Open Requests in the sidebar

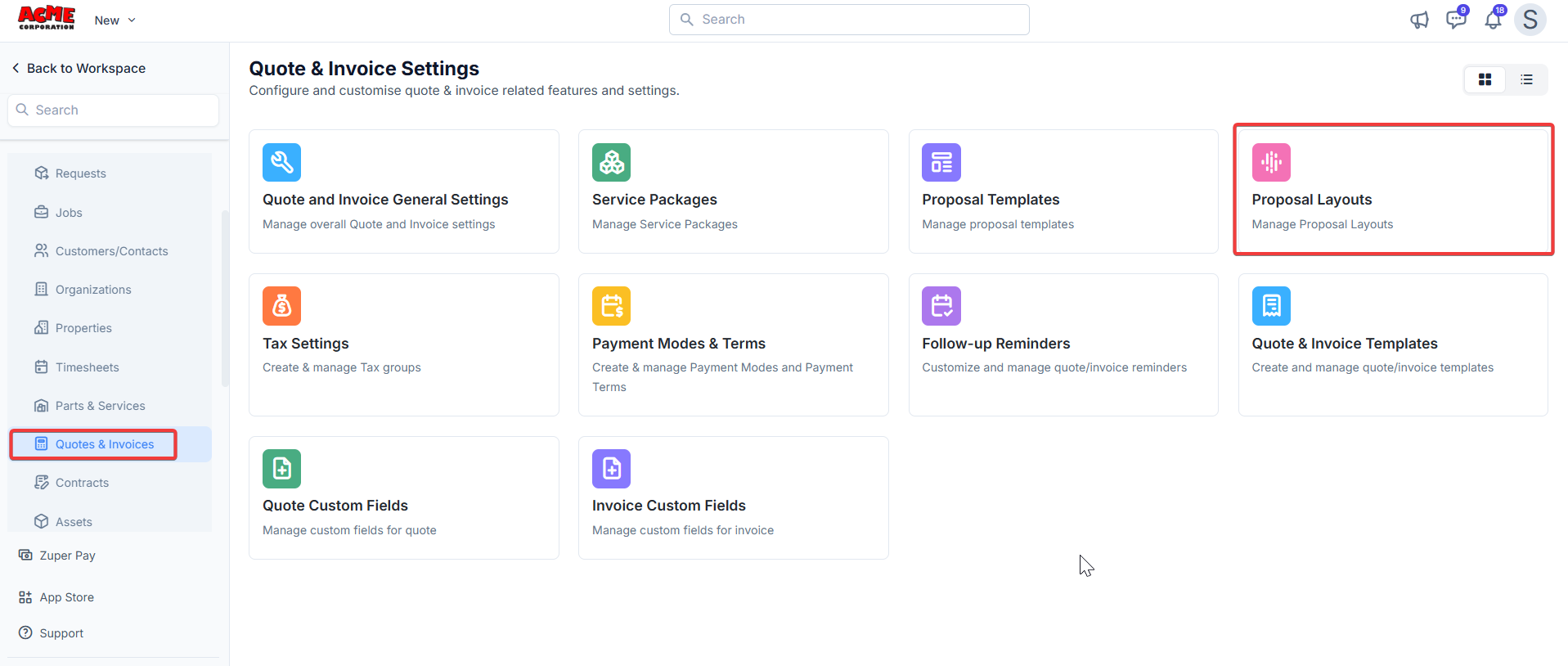[80, 173]
